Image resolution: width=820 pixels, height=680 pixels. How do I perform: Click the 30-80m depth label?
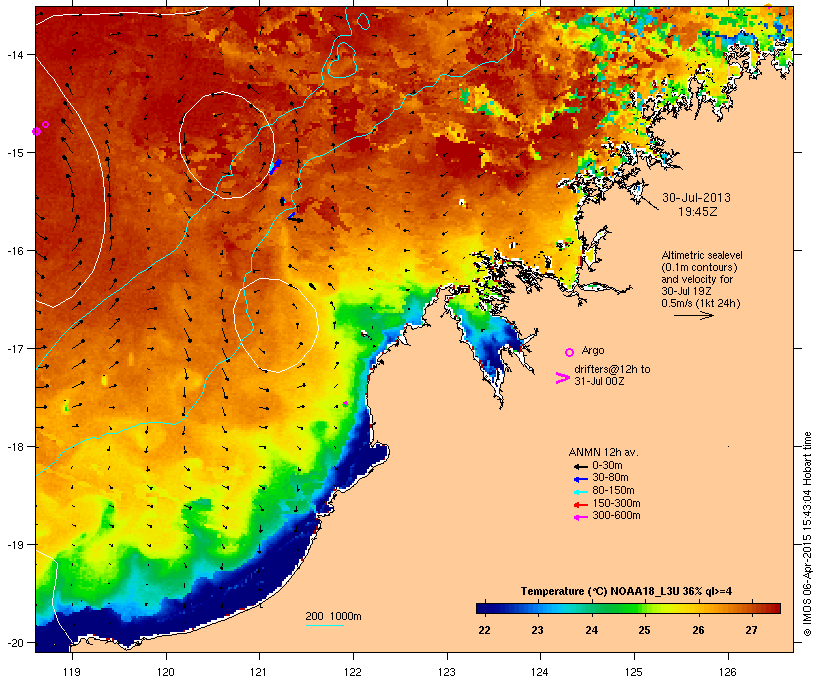(610, 478)
